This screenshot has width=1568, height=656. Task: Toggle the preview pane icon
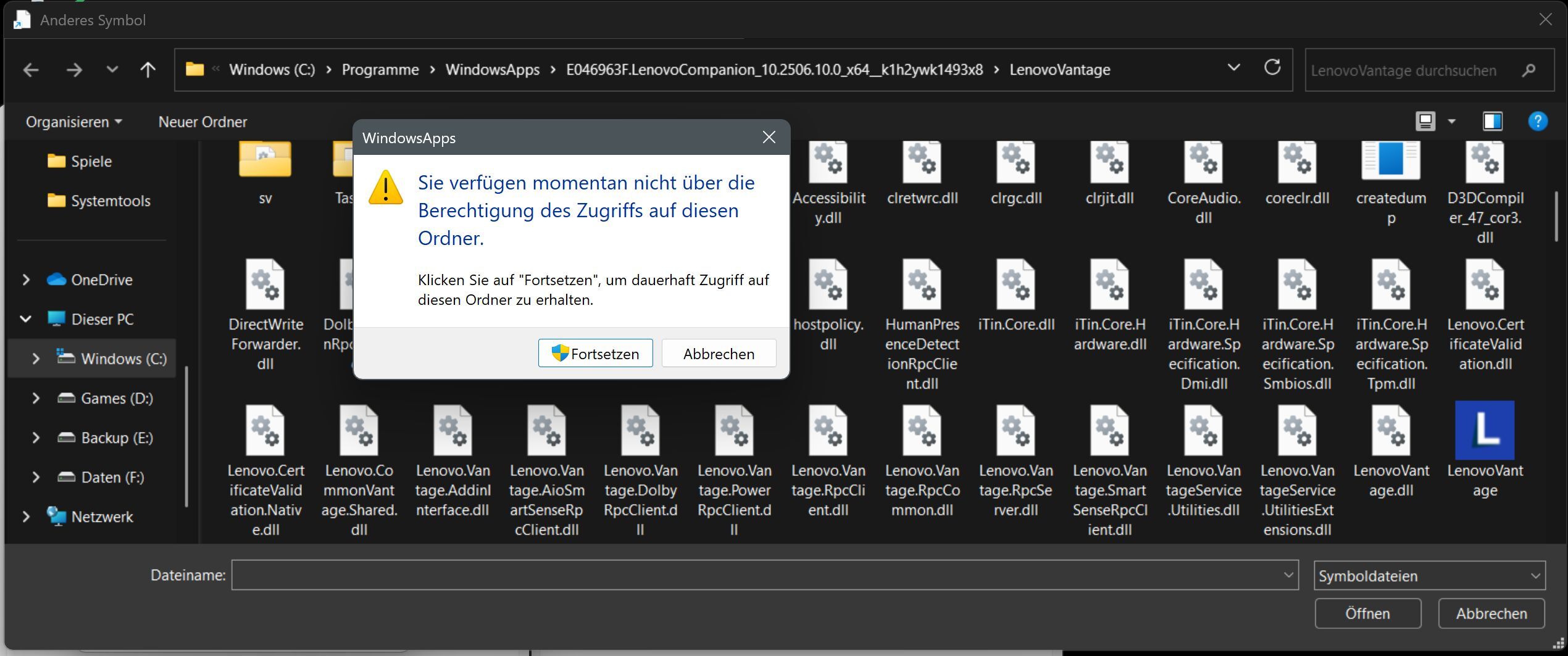pos(1492,122)
